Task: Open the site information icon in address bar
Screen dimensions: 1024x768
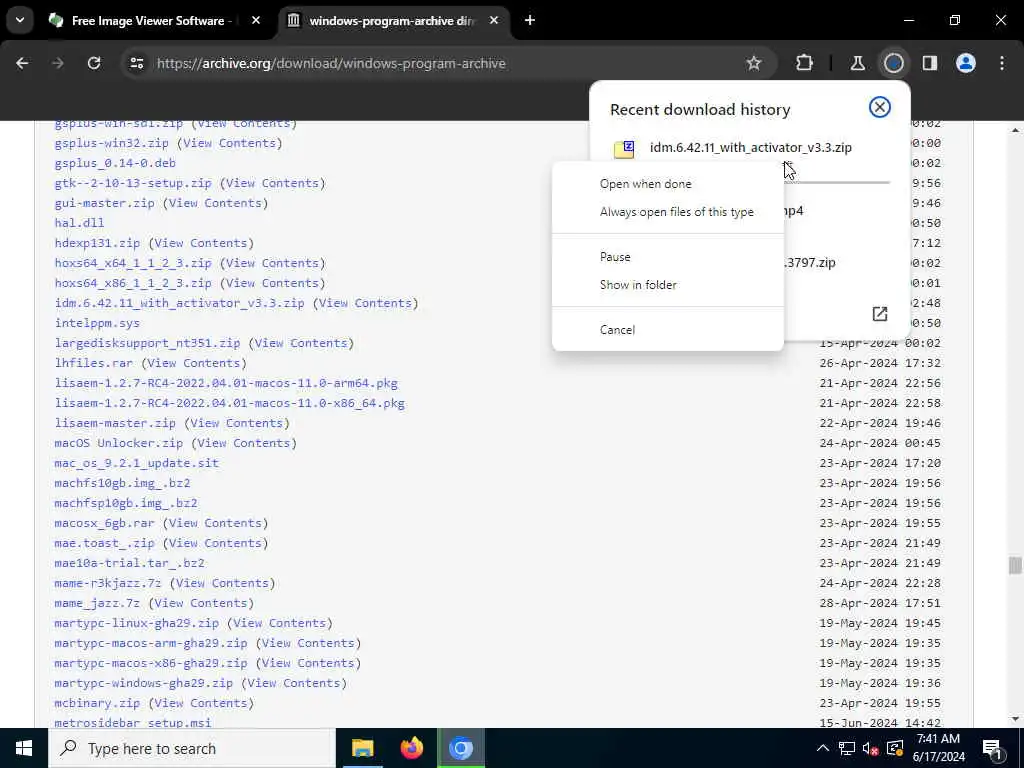Action: pos(136,63)
